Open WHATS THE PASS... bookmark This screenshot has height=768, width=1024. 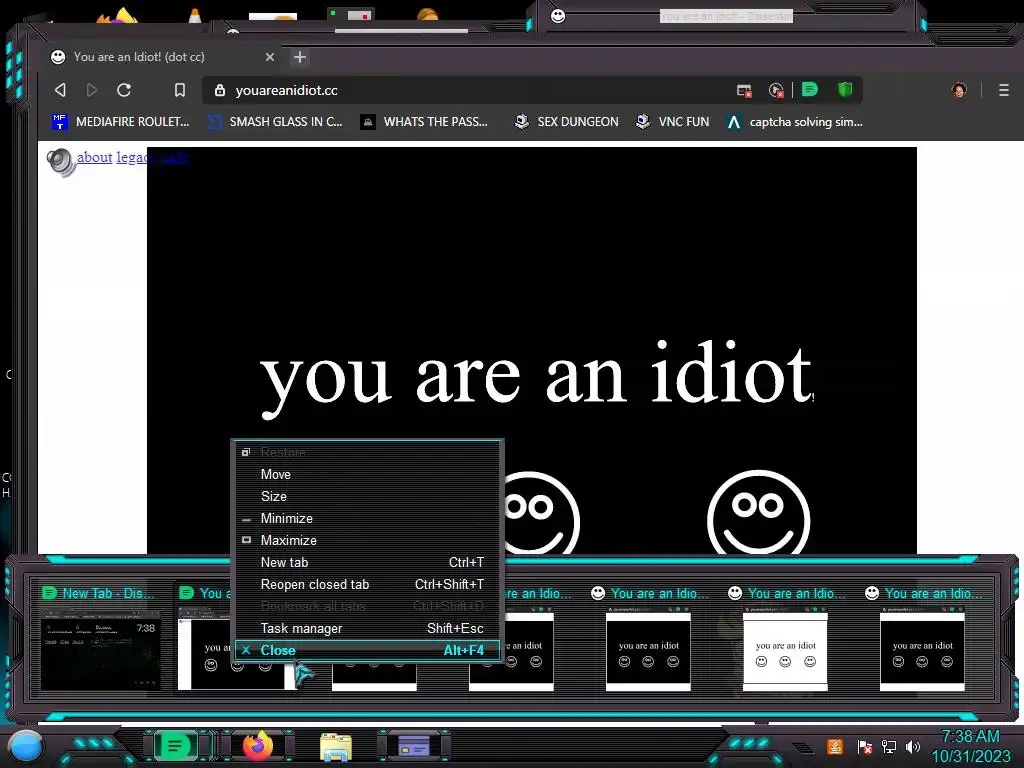tap(424, 121)
